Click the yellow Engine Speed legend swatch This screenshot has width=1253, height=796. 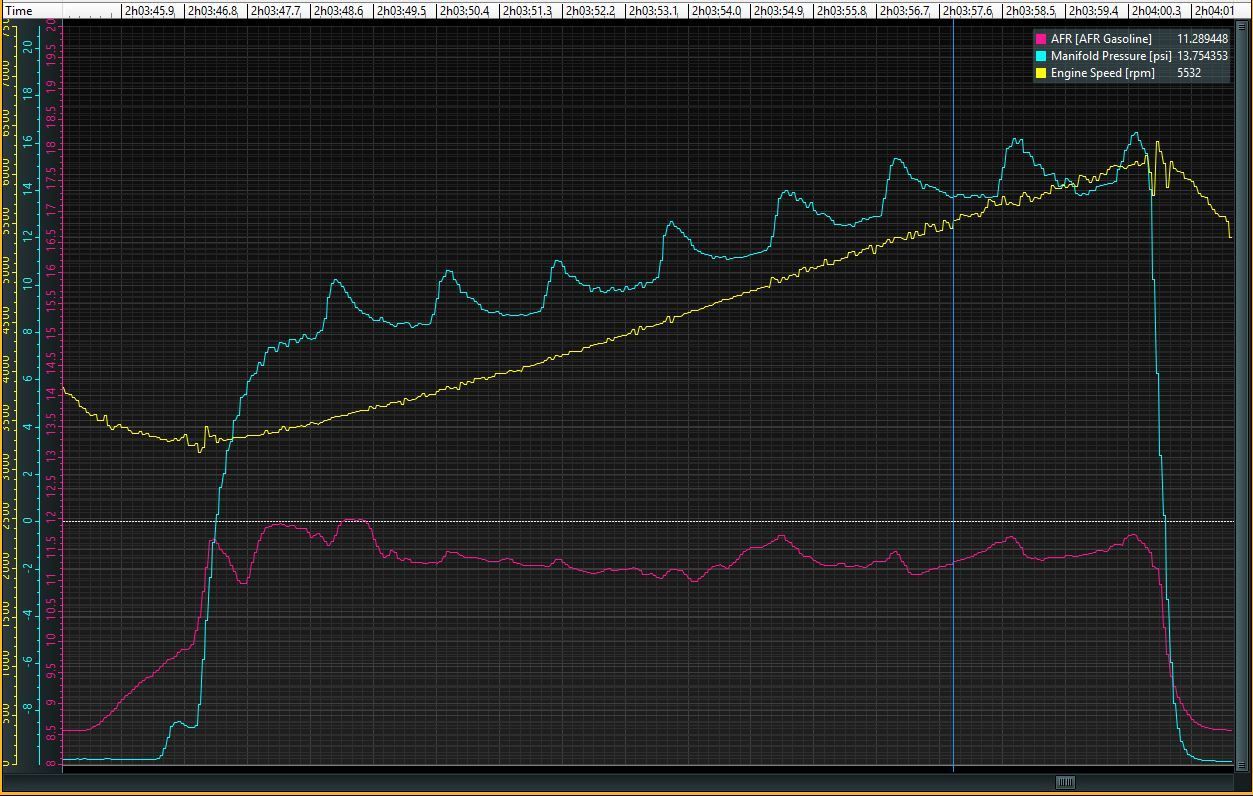(x=1041, y=73)
